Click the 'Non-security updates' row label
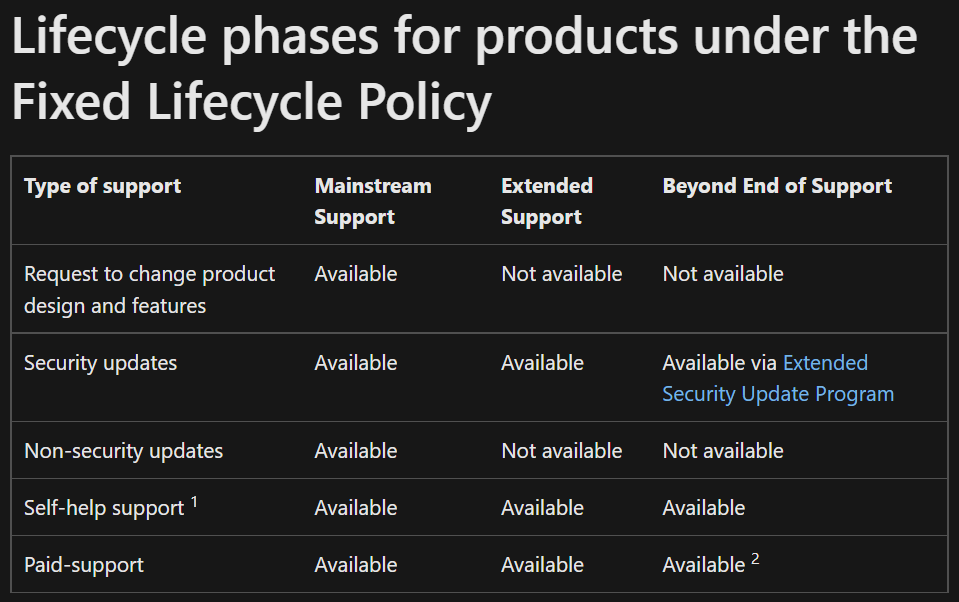The image size is (959, 602). pyautogui.click(x=124, y=451)
